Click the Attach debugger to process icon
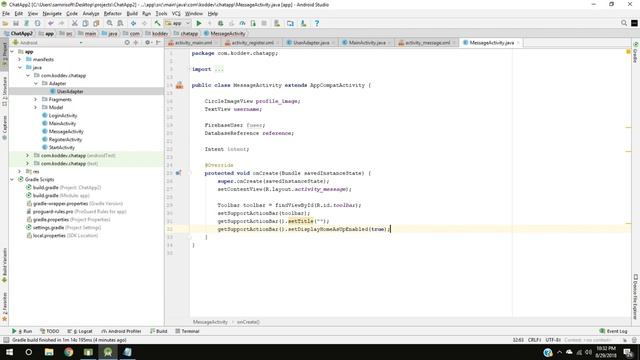The width and height of the screenshot is (640, 360). click(253, 23)
